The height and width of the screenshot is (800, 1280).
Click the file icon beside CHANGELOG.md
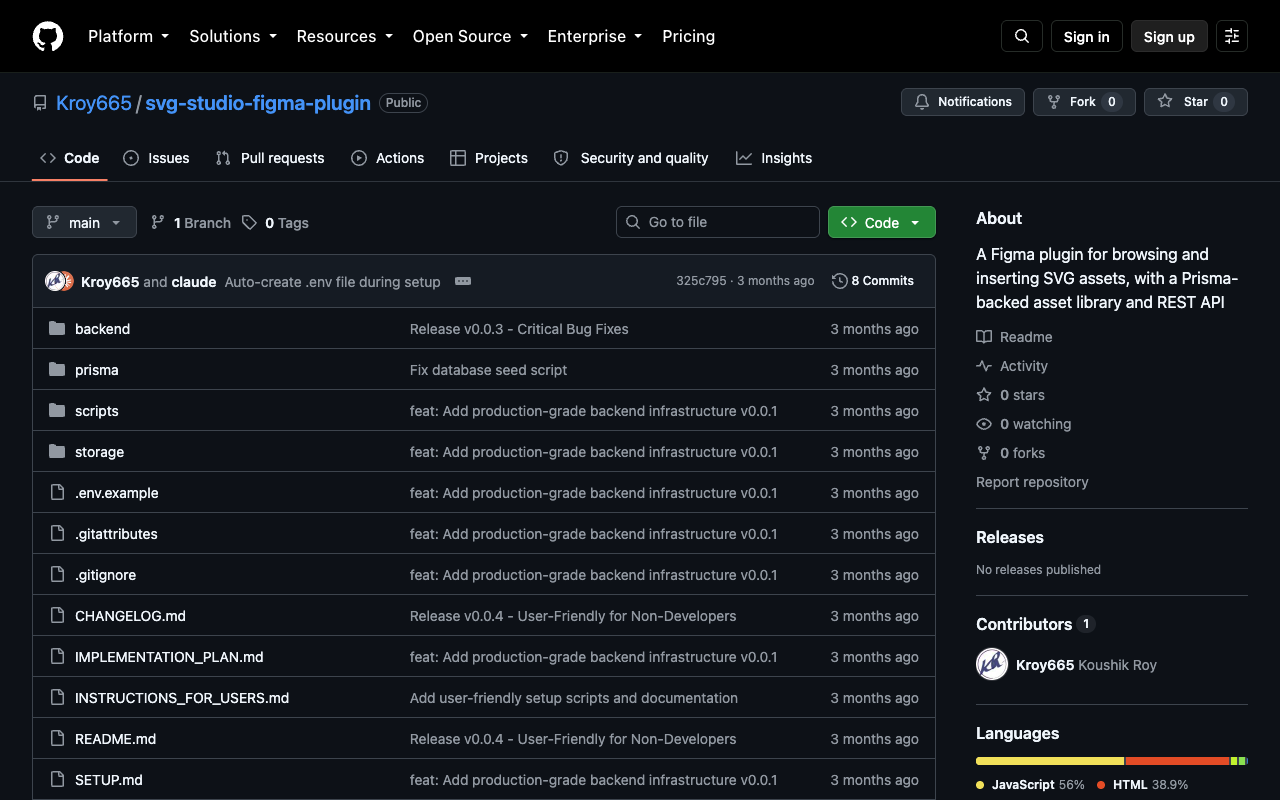pos(57,616)
